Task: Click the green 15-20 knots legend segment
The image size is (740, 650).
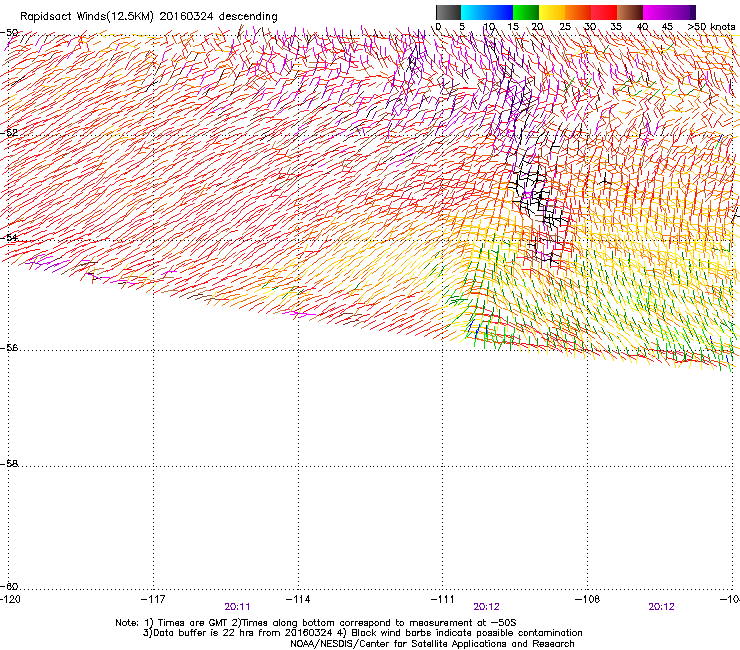Action: (526, 12)
